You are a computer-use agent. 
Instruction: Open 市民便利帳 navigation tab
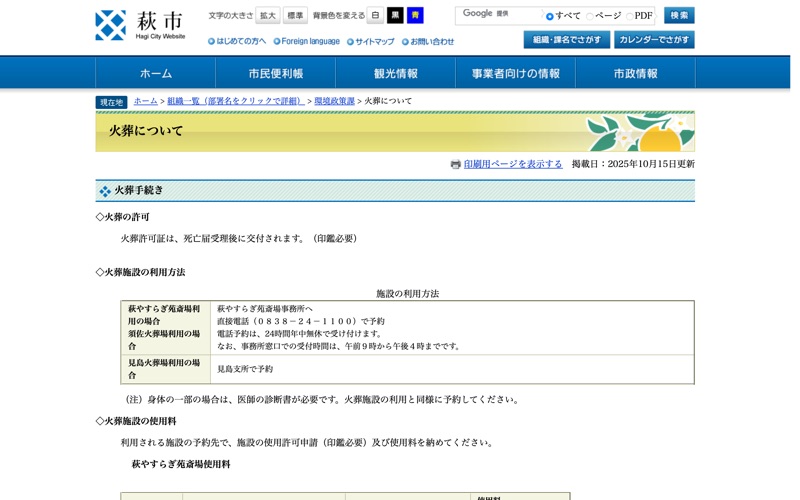pos(276,73)
